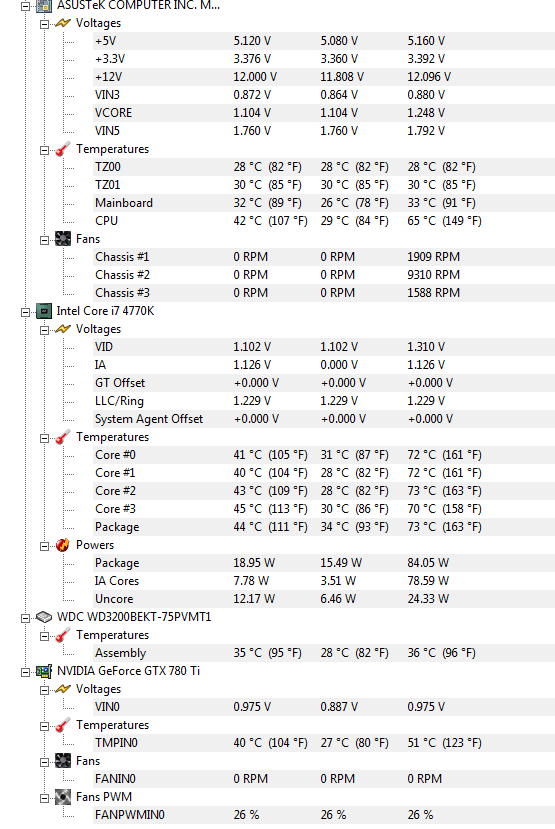The width and height of the screenshot is (555, 829).
Task: Select the IA Cores power row
Action: [x=323, y=581]
